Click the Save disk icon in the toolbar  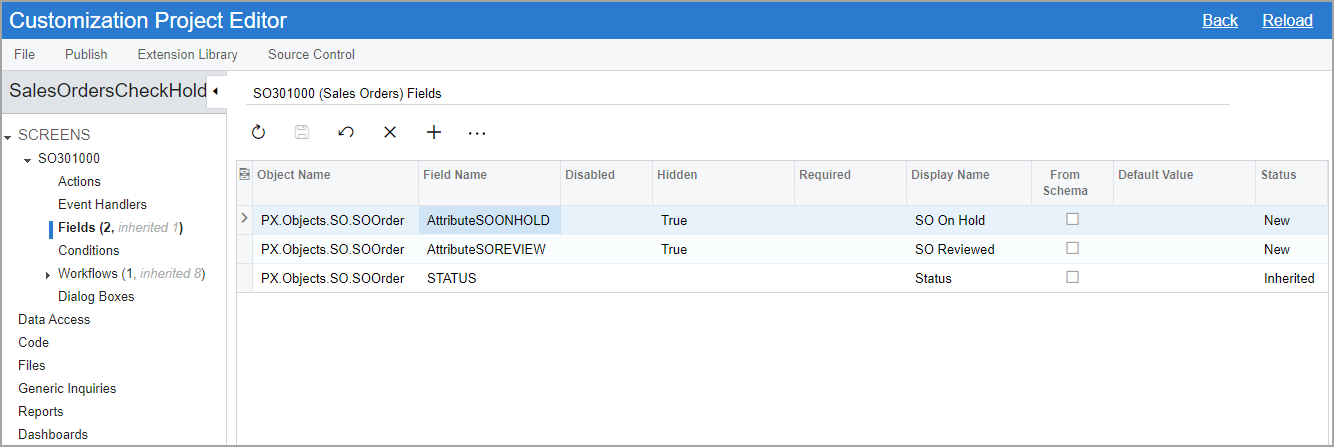[x=302, y=132]
